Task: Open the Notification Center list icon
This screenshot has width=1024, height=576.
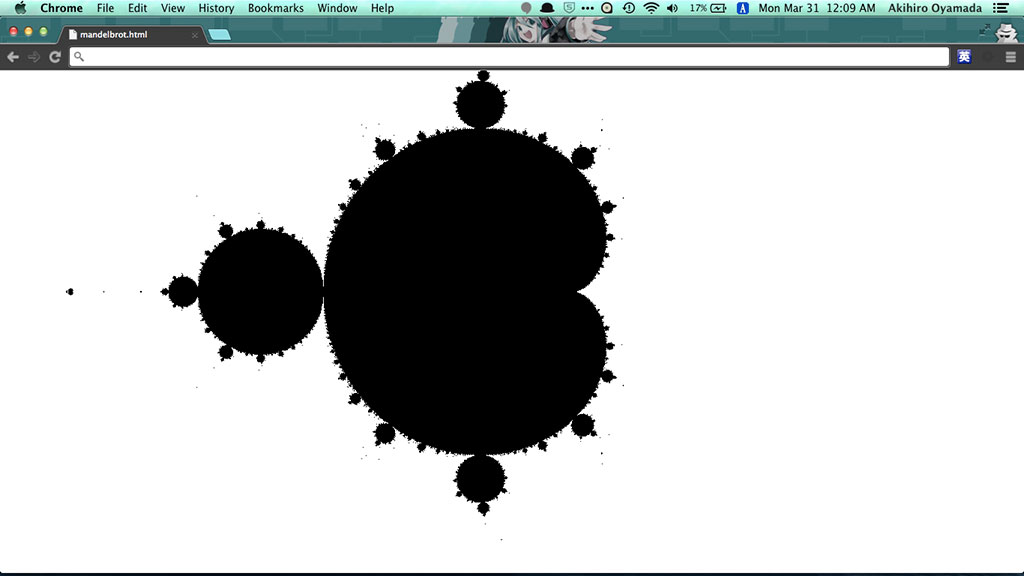Action: [1001, 8]
